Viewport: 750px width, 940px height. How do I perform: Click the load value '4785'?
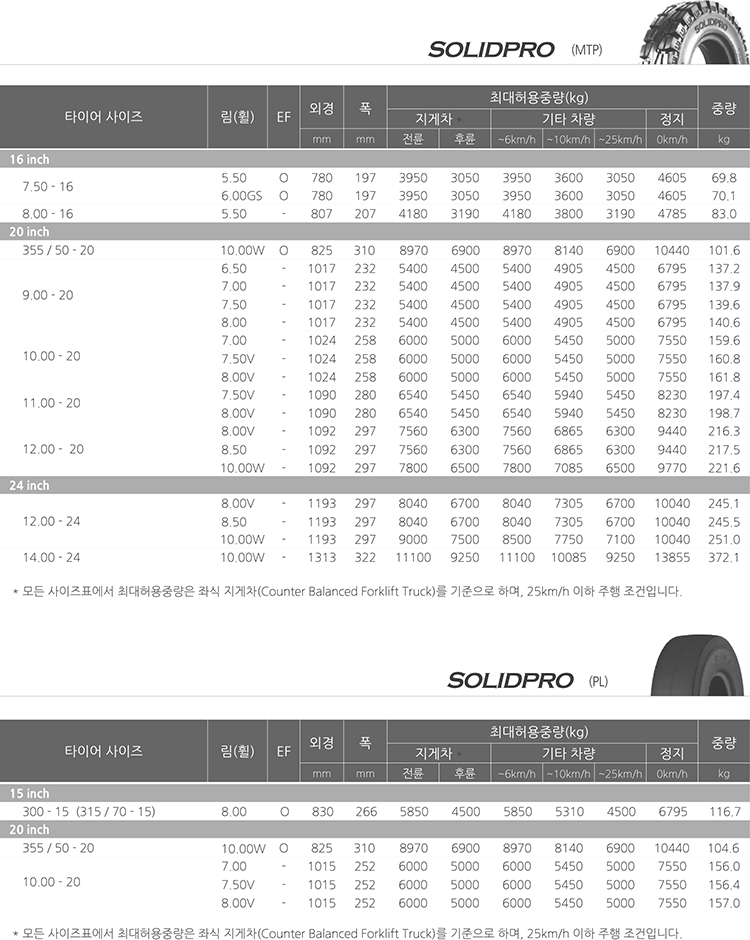(672, 213)
